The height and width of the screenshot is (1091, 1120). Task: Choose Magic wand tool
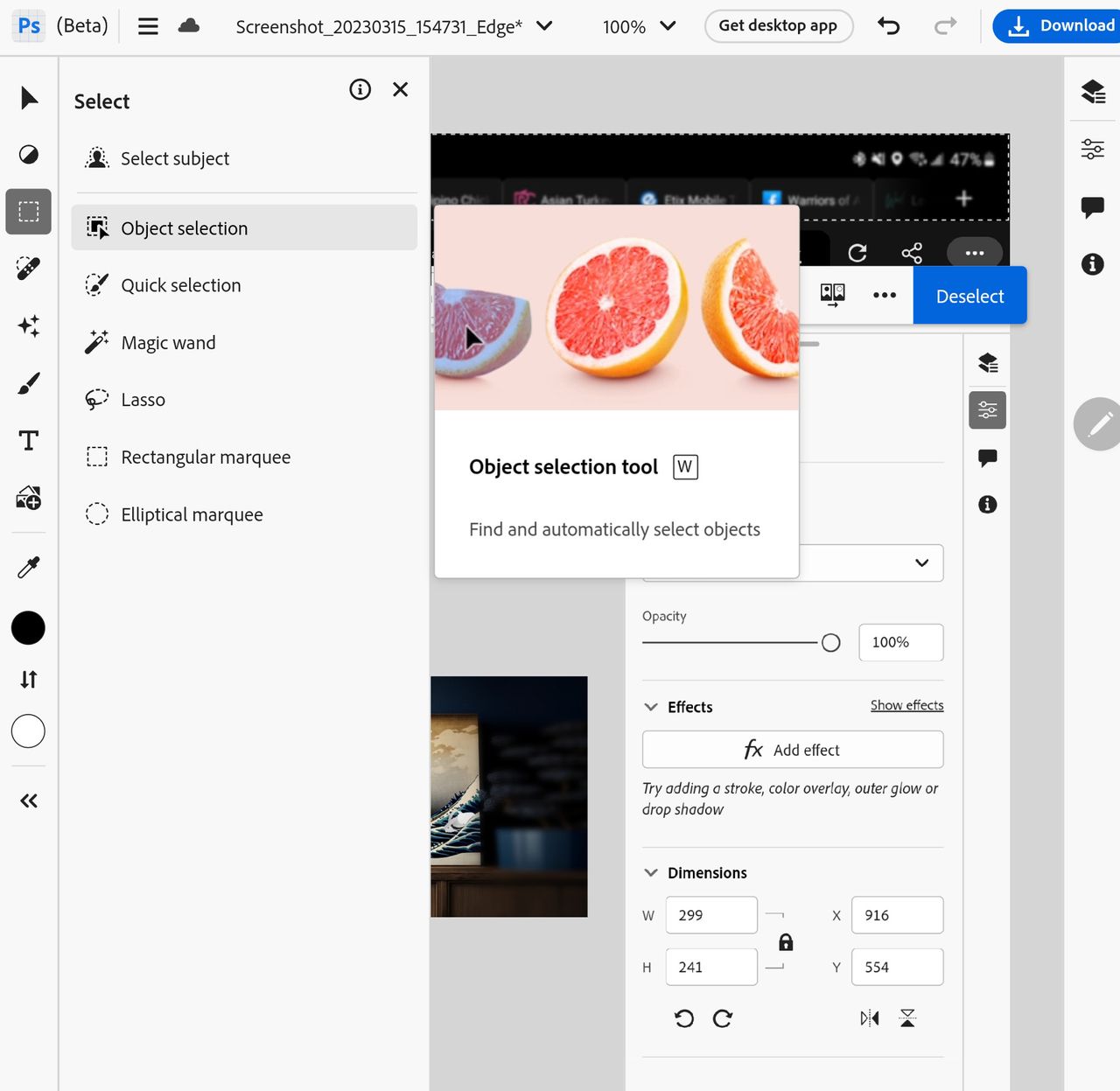pyautogui.click(x=244, y=342)
